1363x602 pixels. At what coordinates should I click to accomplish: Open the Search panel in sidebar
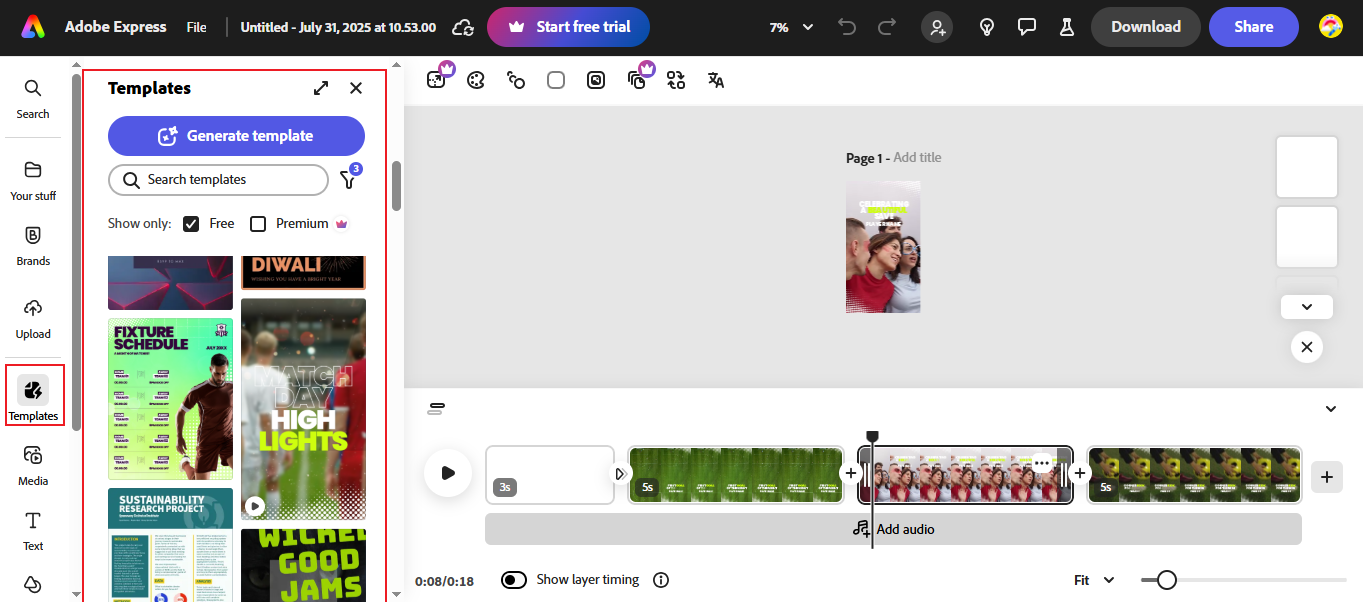(33, 99)
